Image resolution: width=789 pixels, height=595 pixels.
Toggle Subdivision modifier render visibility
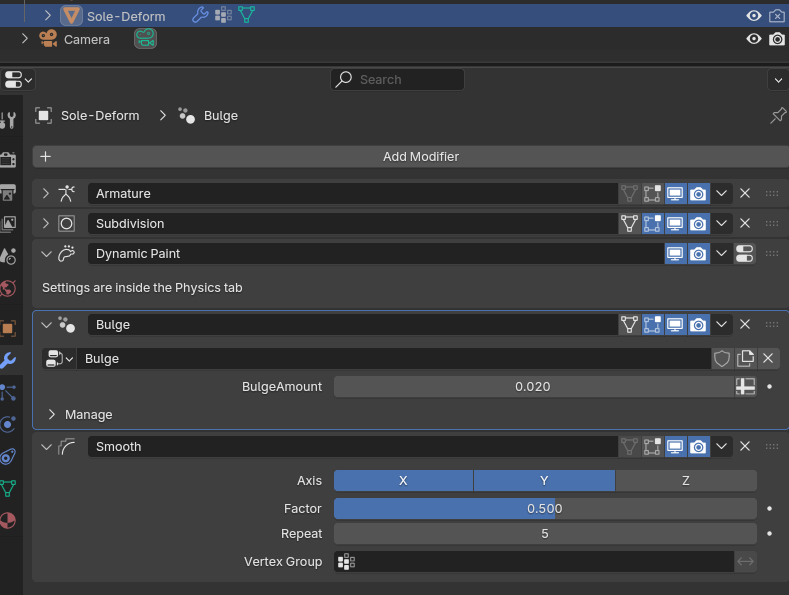(x=698, y=224)
